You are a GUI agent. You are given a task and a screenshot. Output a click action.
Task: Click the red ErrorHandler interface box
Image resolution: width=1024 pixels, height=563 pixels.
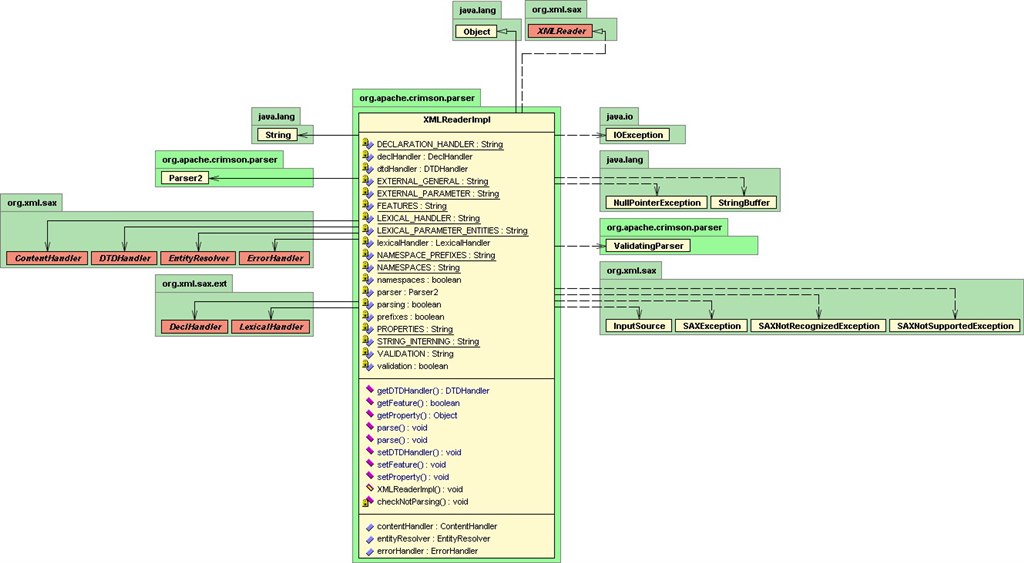pos(275,258)
